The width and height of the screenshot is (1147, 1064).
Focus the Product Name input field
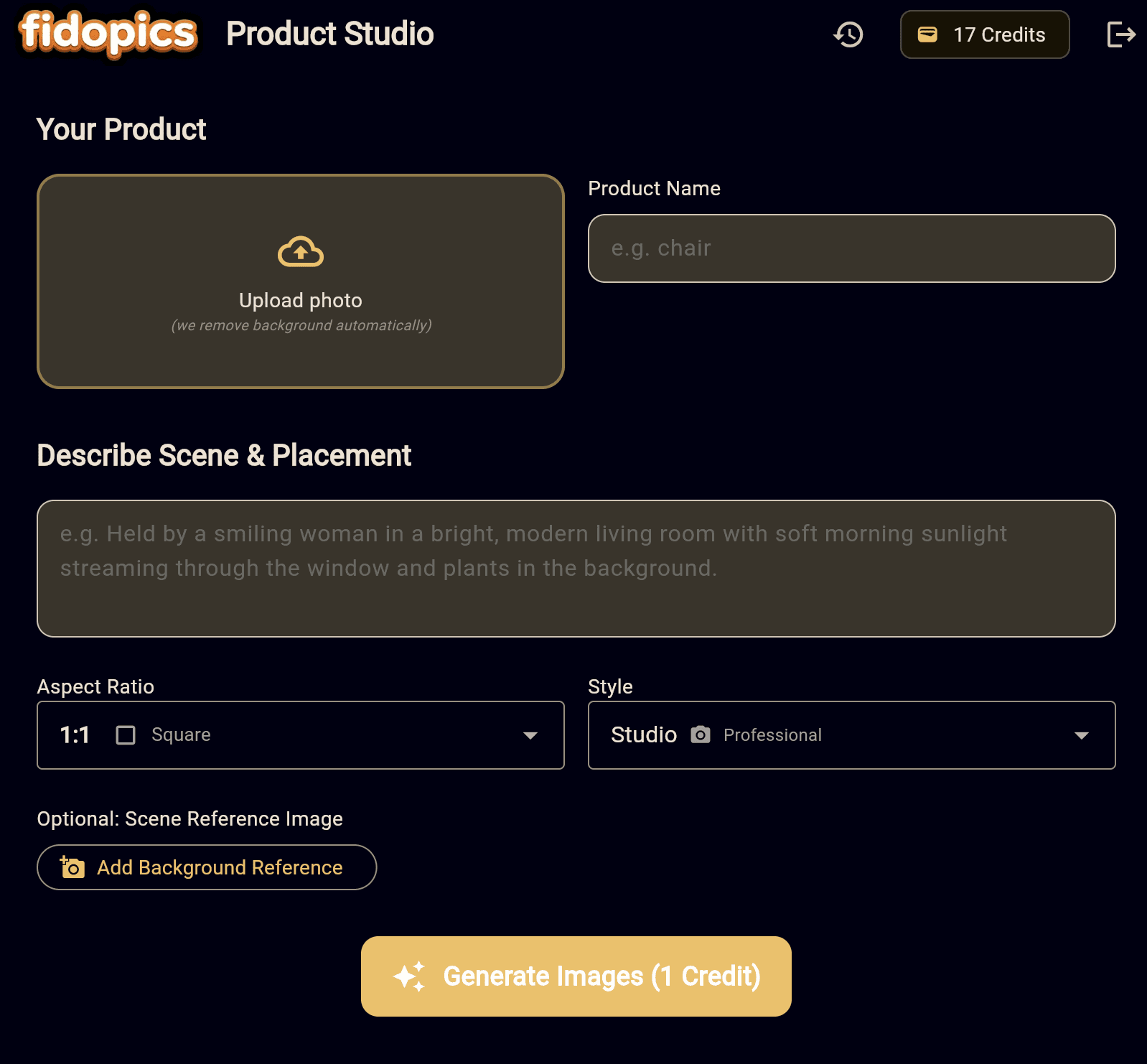(851, 248)
